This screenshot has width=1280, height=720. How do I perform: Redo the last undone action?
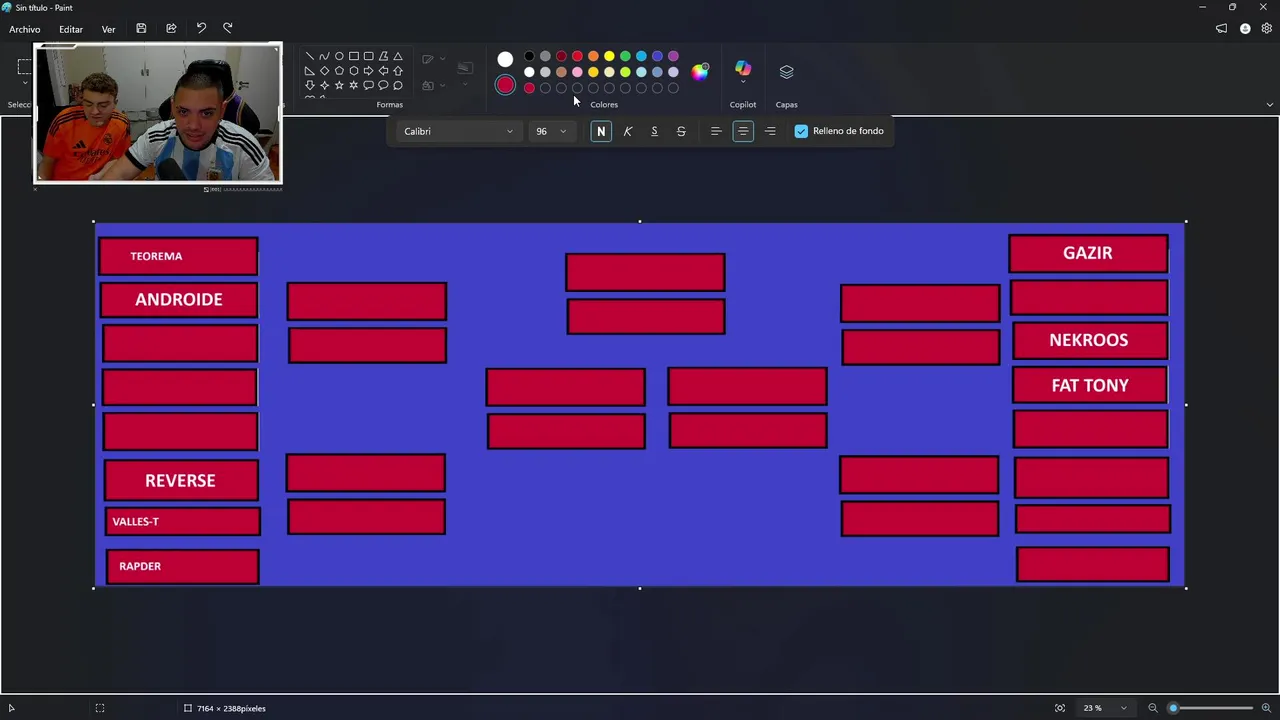[x=228, y=29]
